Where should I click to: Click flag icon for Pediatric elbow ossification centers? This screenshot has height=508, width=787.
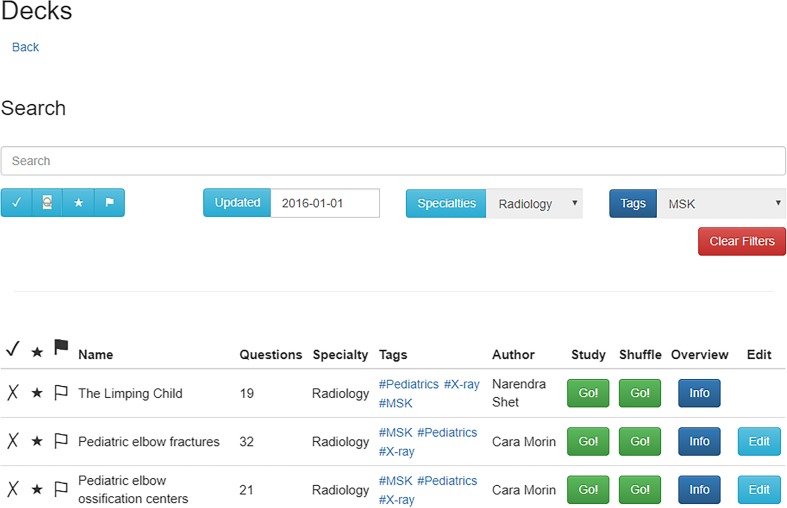61,489
